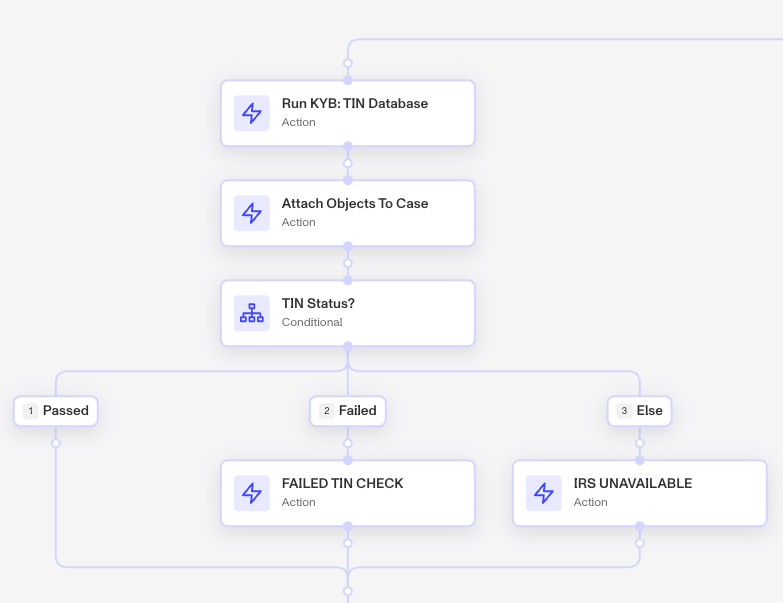
Task: Select the Else branch label
Action: (640, 411)
